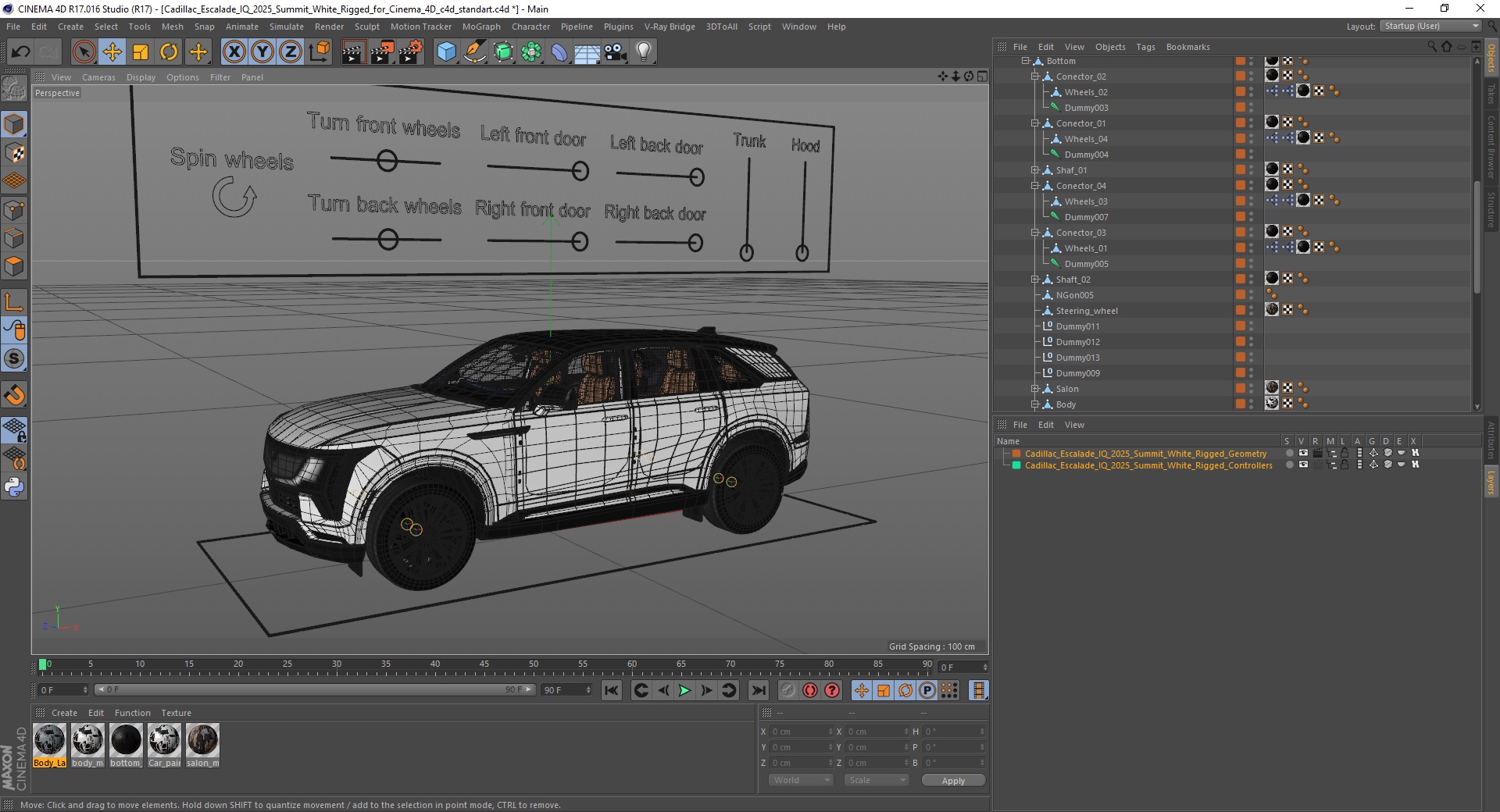
Task: Open the material Texture menu
Action: [x=176, y=713]
